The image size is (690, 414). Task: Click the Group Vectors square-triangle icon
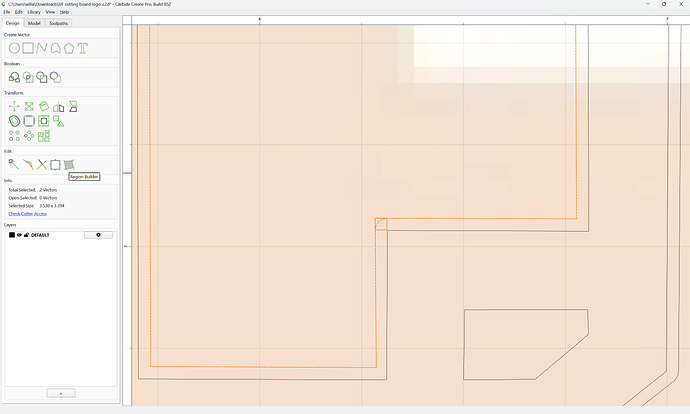pyautogui.click(x=59, y=121)
